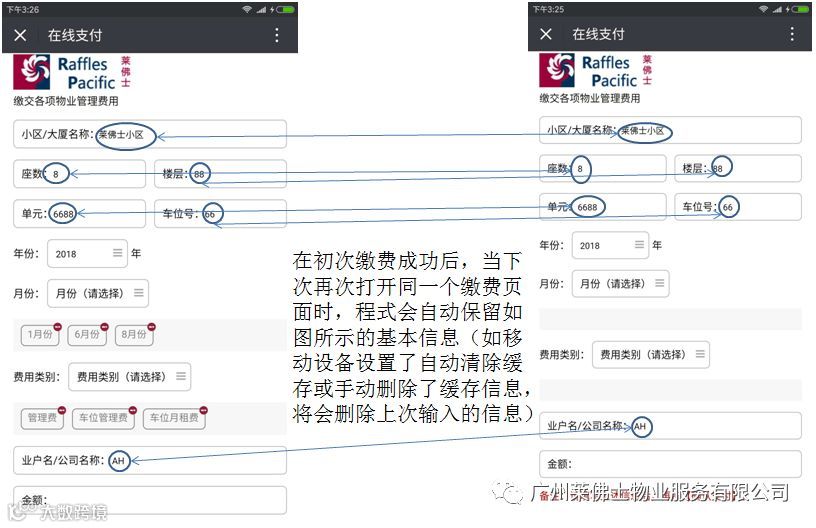The image size is (816, 528).
Task: Click the 在线支付 title in left screen
Action: (x=75, y=35)
